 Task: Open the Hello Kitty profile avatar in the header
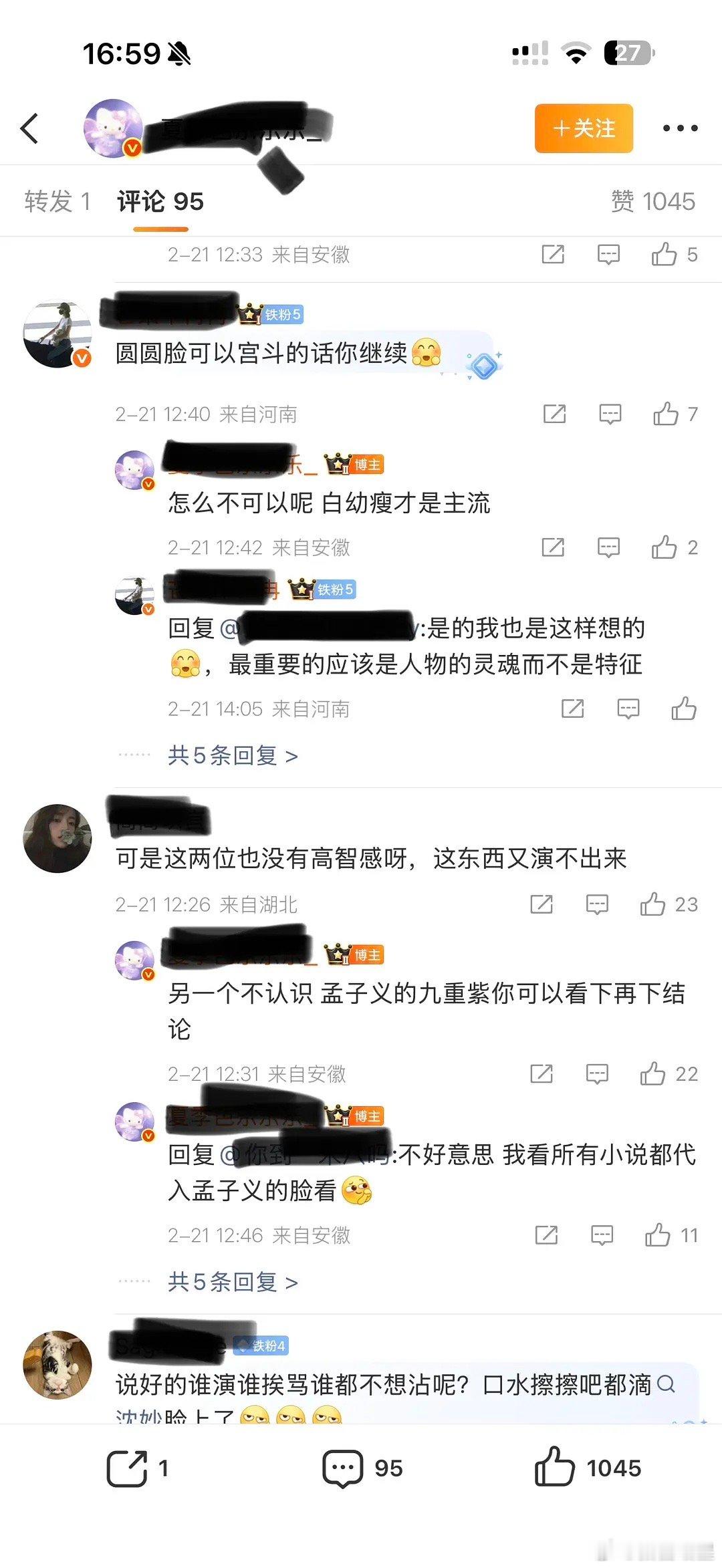[113, 128]
